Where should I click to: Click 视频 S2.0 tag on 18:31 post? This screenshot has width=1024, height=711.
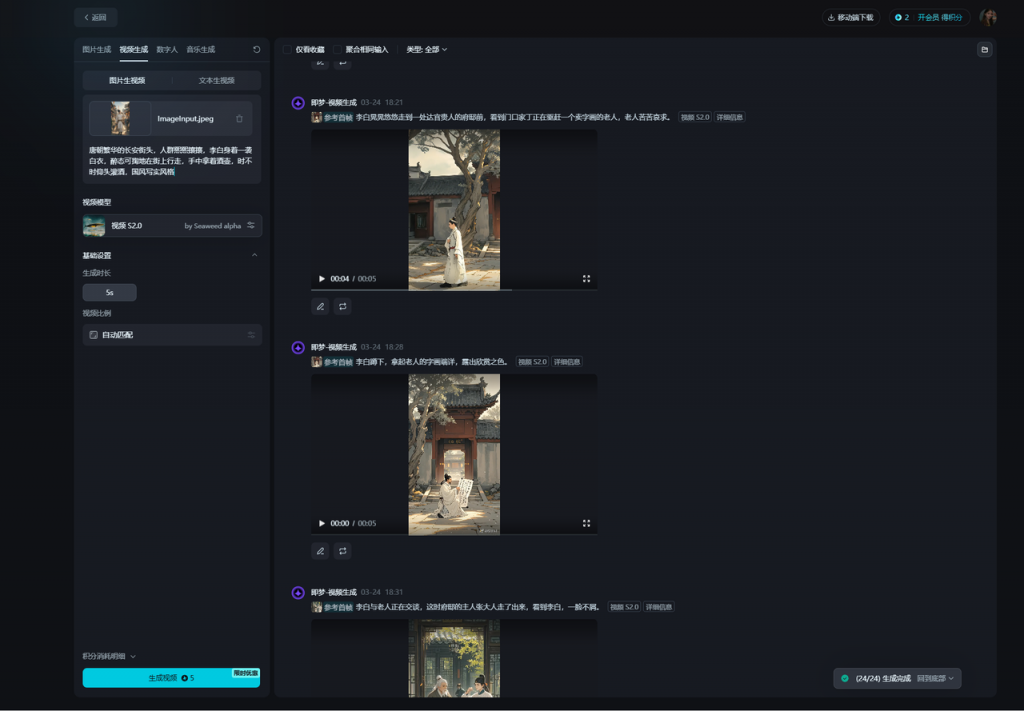[624, 607]
